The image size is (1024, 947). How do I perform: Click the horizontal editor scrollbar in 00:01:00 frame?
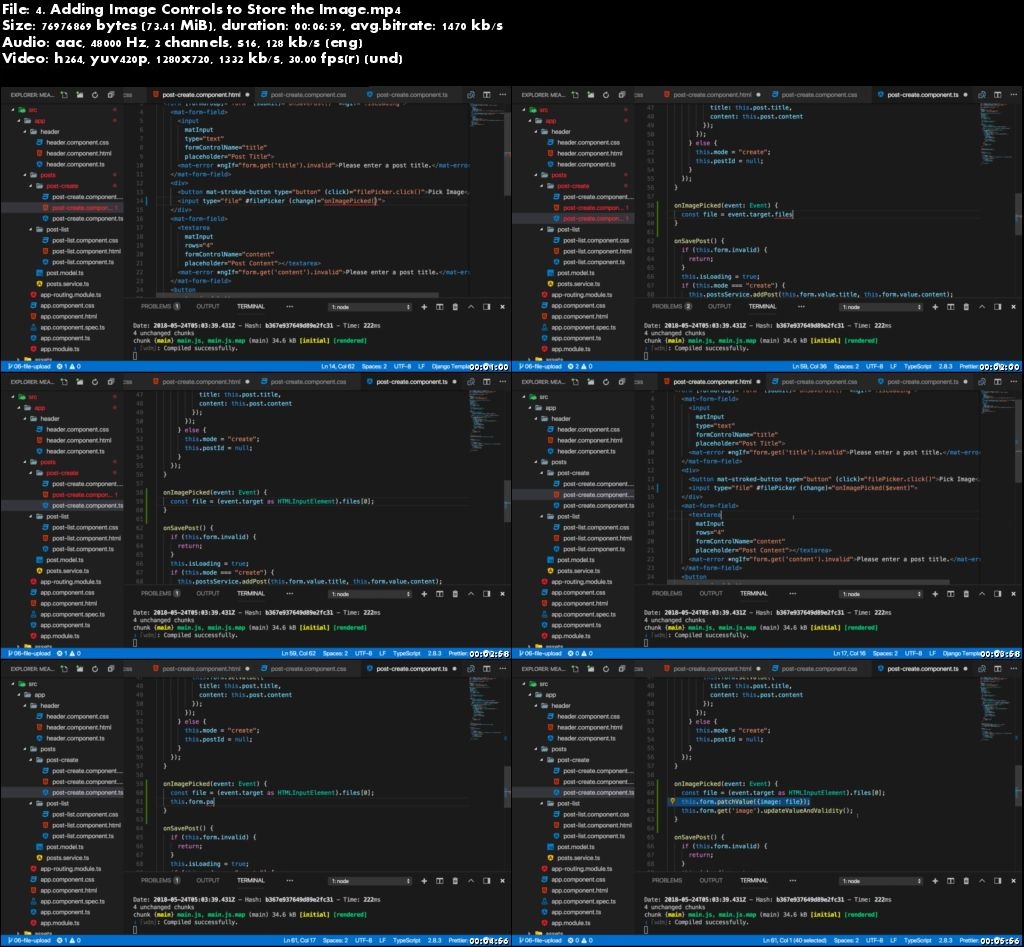pyautogui.click(x=296, y=295)
